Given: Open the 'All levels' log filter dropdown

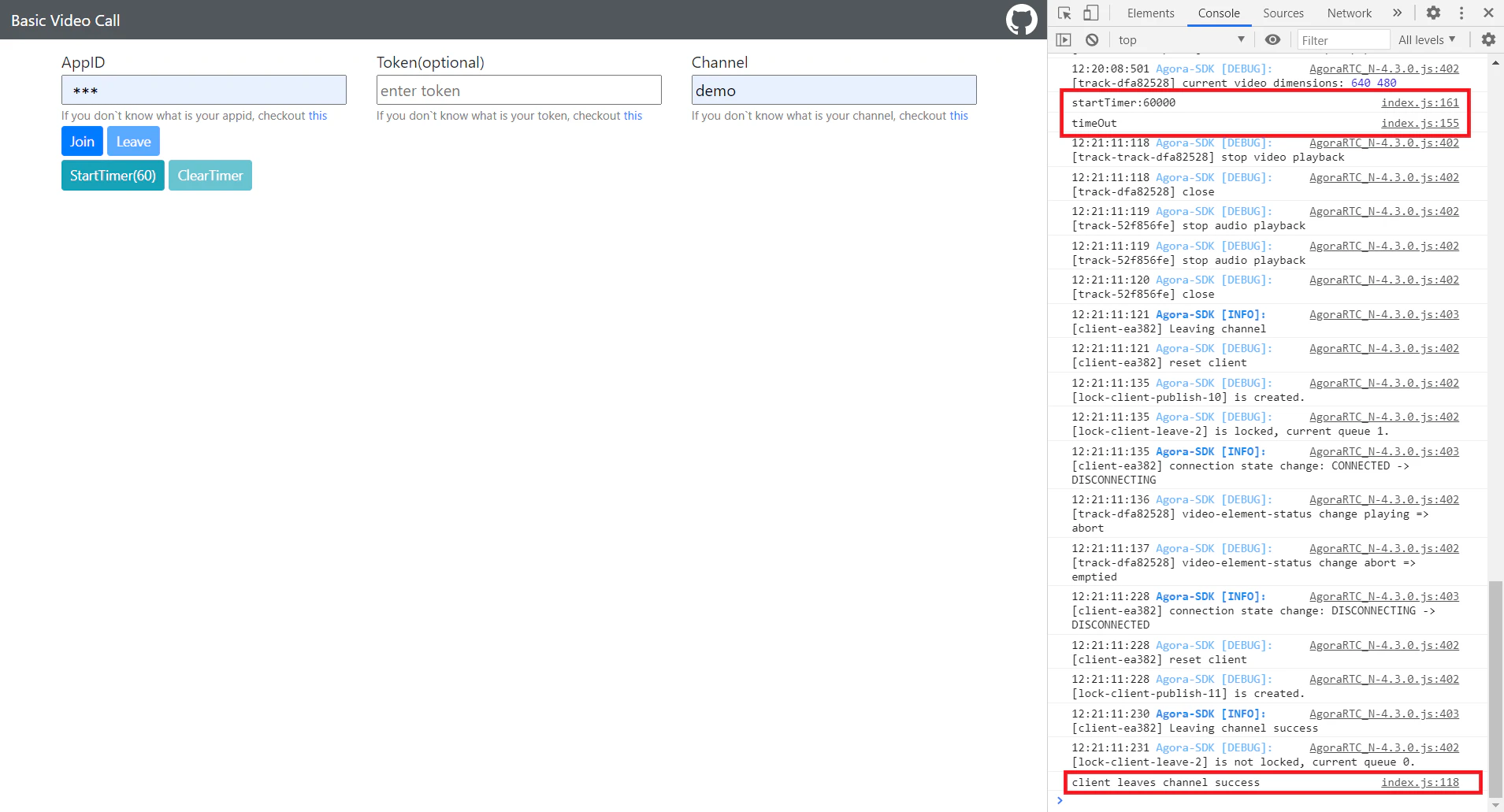Looking at the screenshot, I should [x=1427, y=40].
